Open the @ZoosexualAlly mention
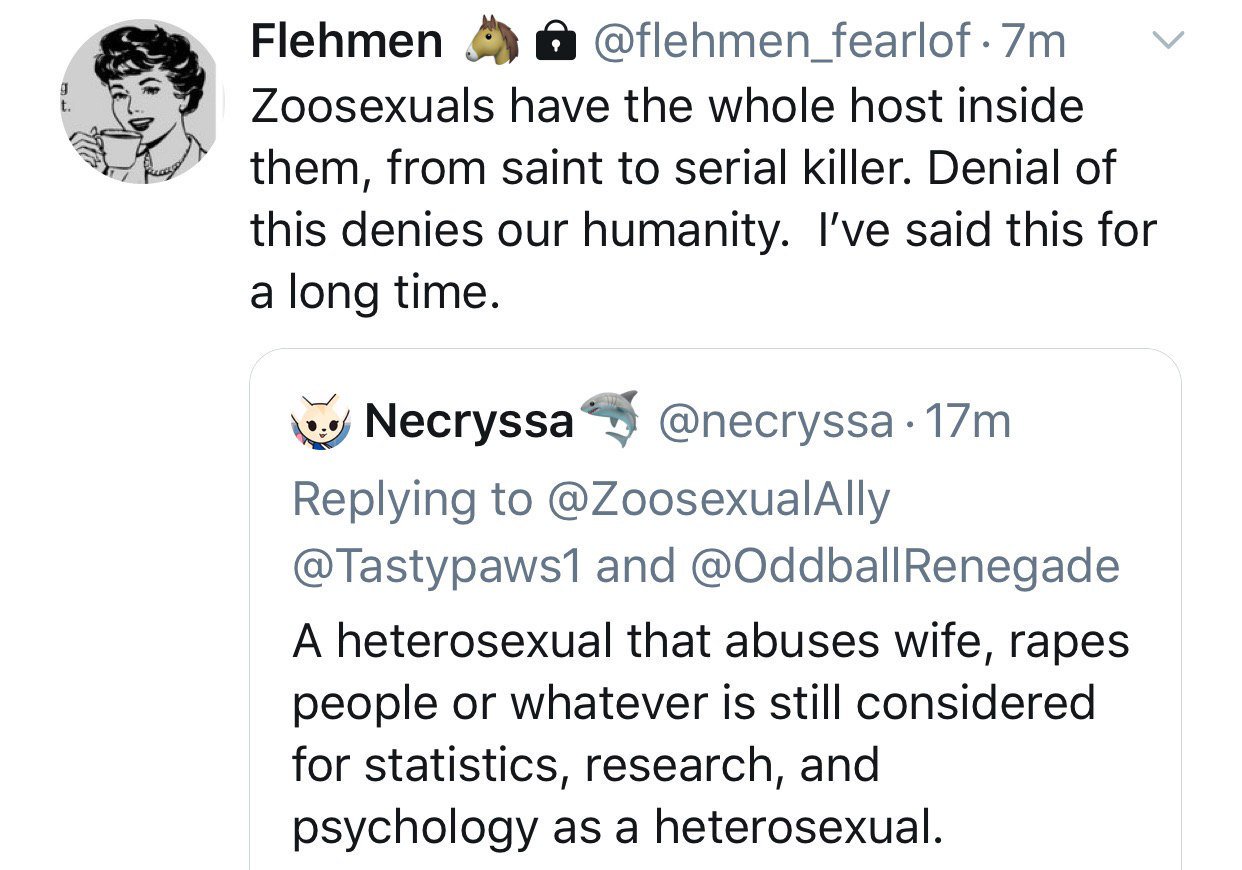Screen dimensions: 1242x870 720,499
